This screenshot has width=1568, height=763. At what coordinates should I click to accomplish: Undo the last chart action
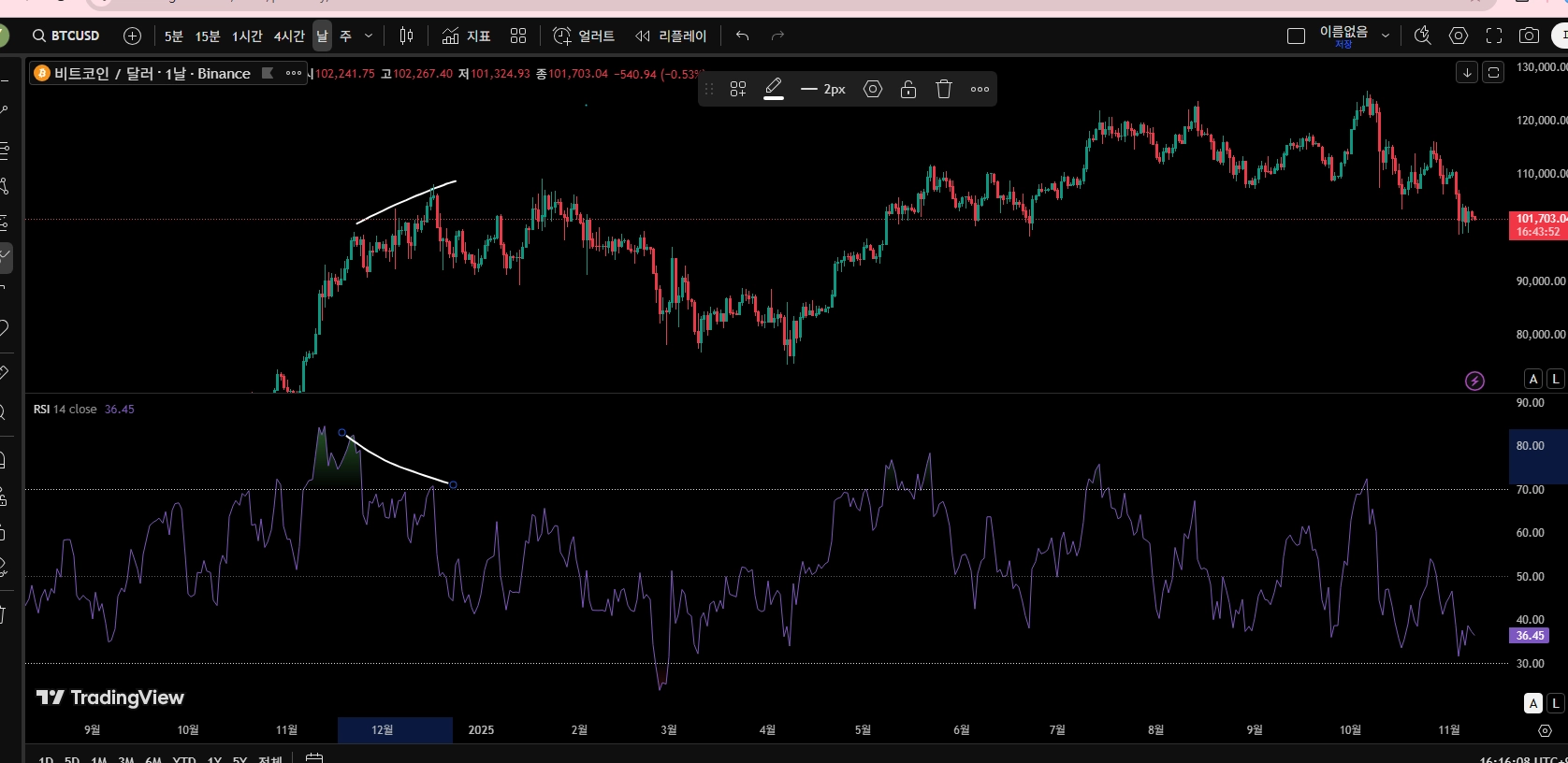tap(742, 36)
